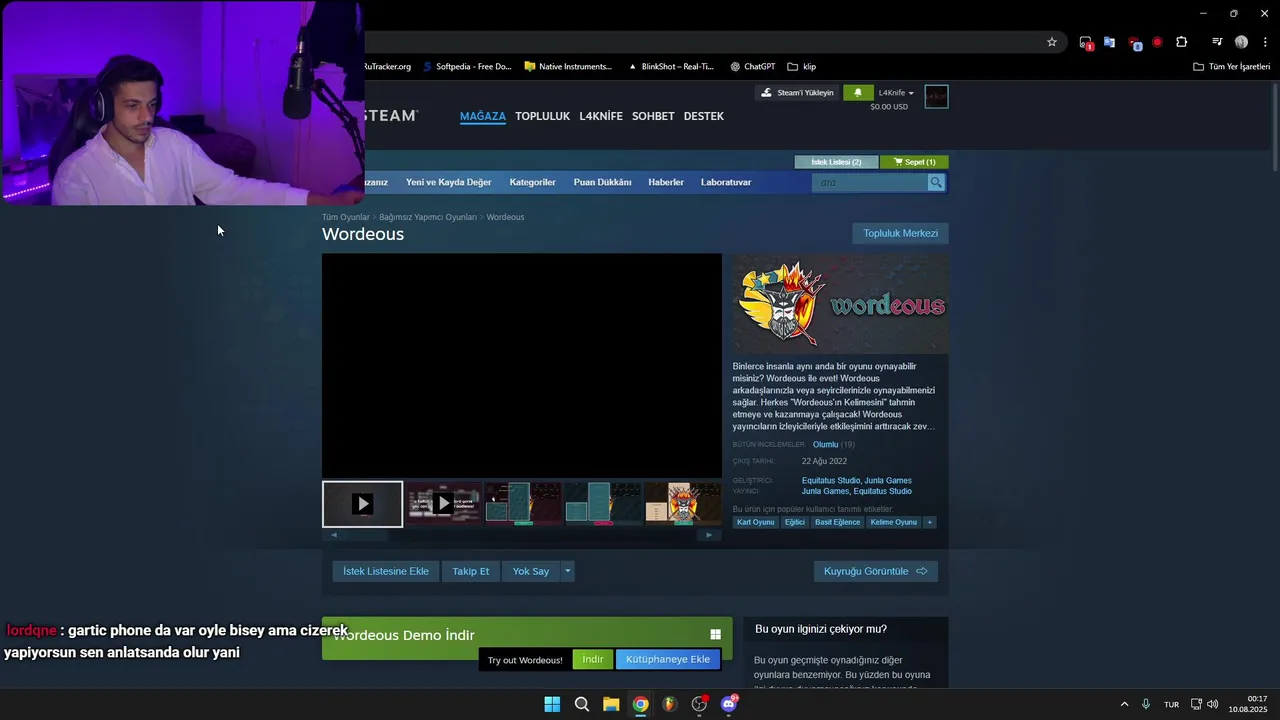Click Kuyruğu Görüntüle queue button
1280x720 pixels.
click(x=875, y=571)
